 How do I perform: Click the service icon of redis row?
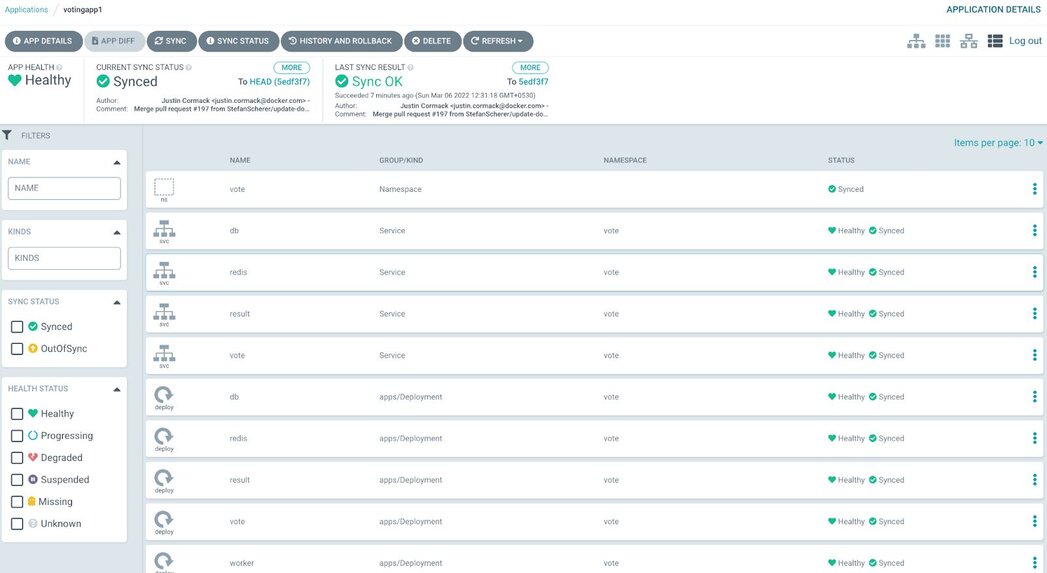(164, 270)
